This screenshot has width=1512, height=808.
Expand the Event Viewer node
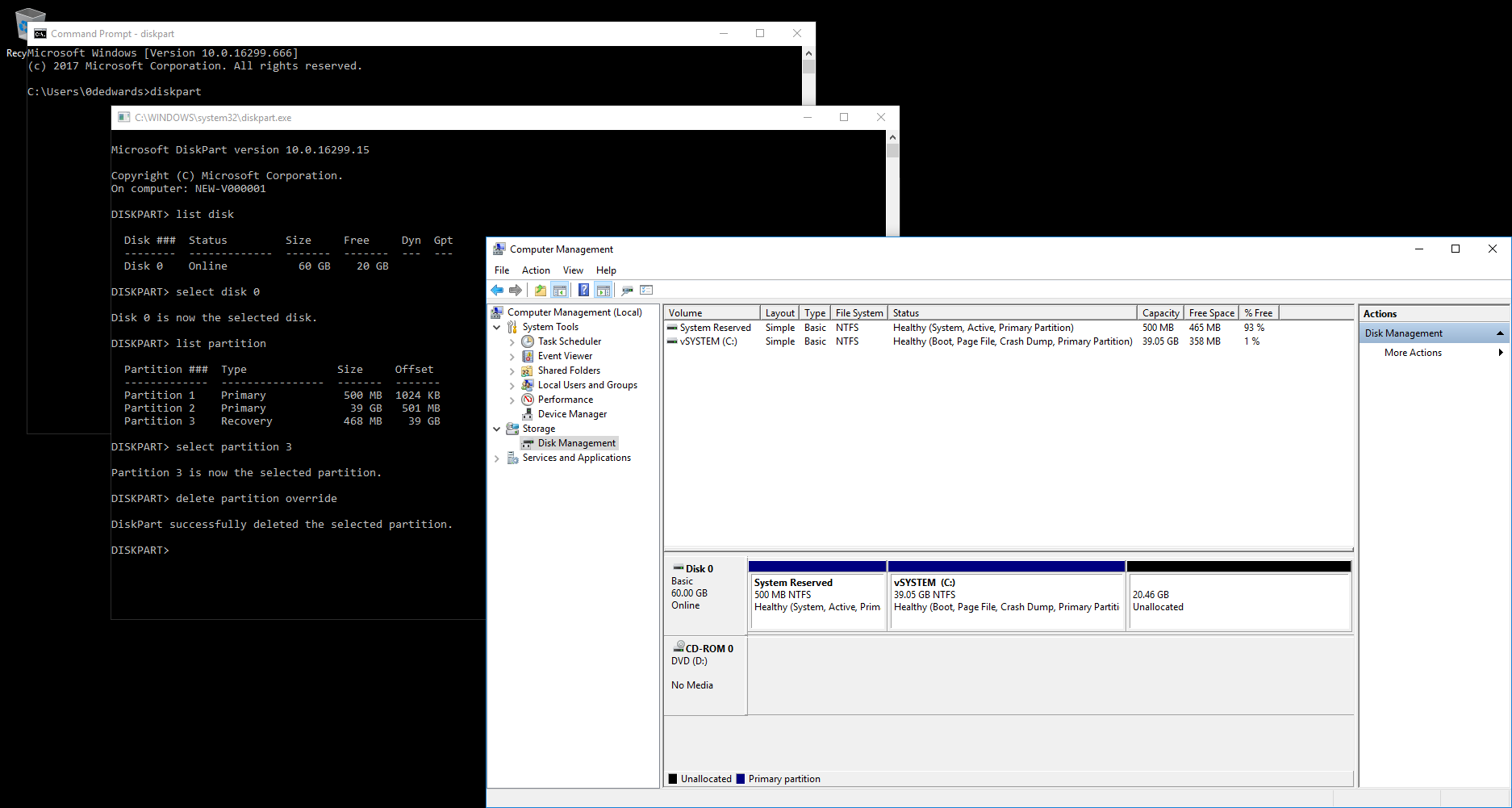(x=512, y=356)
